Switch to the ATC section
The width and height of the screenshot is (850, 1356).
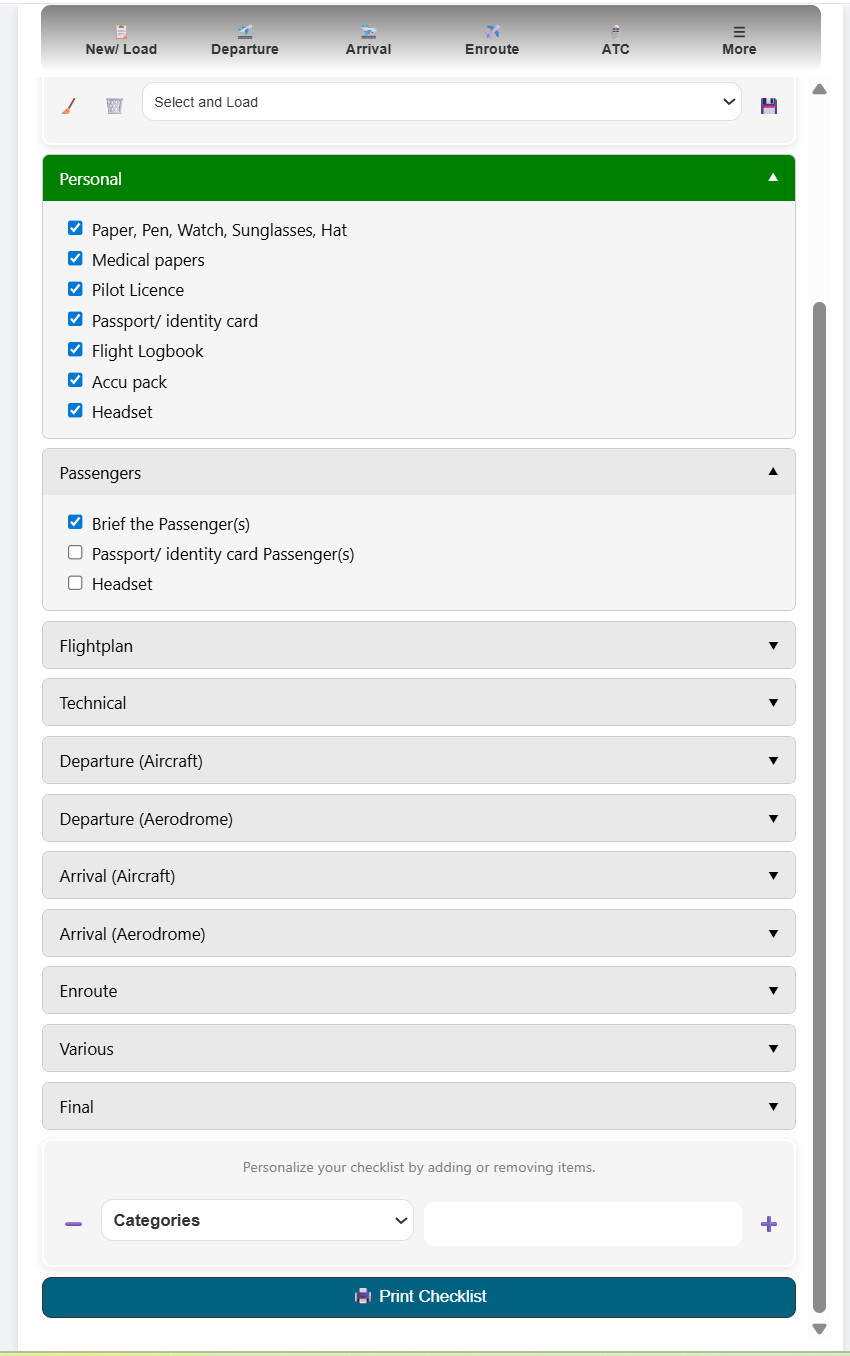click(616, 41)
